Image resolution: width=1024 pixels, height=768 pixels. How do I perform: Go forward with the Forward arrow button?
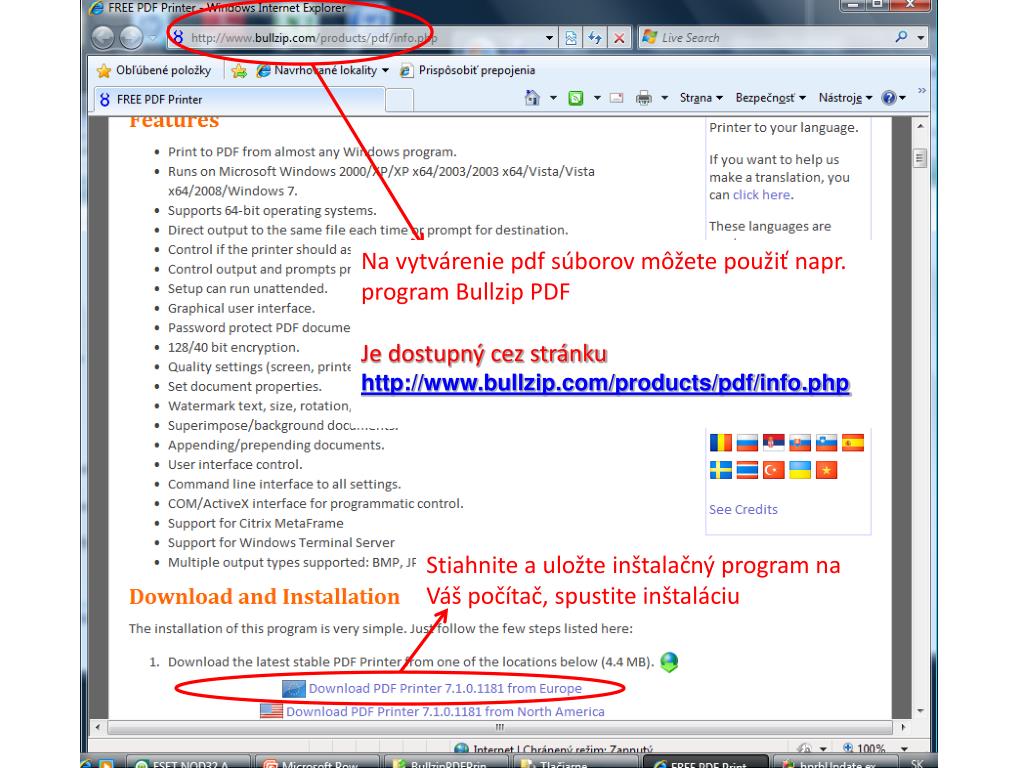pyautogui.click(x=131, y=38)
